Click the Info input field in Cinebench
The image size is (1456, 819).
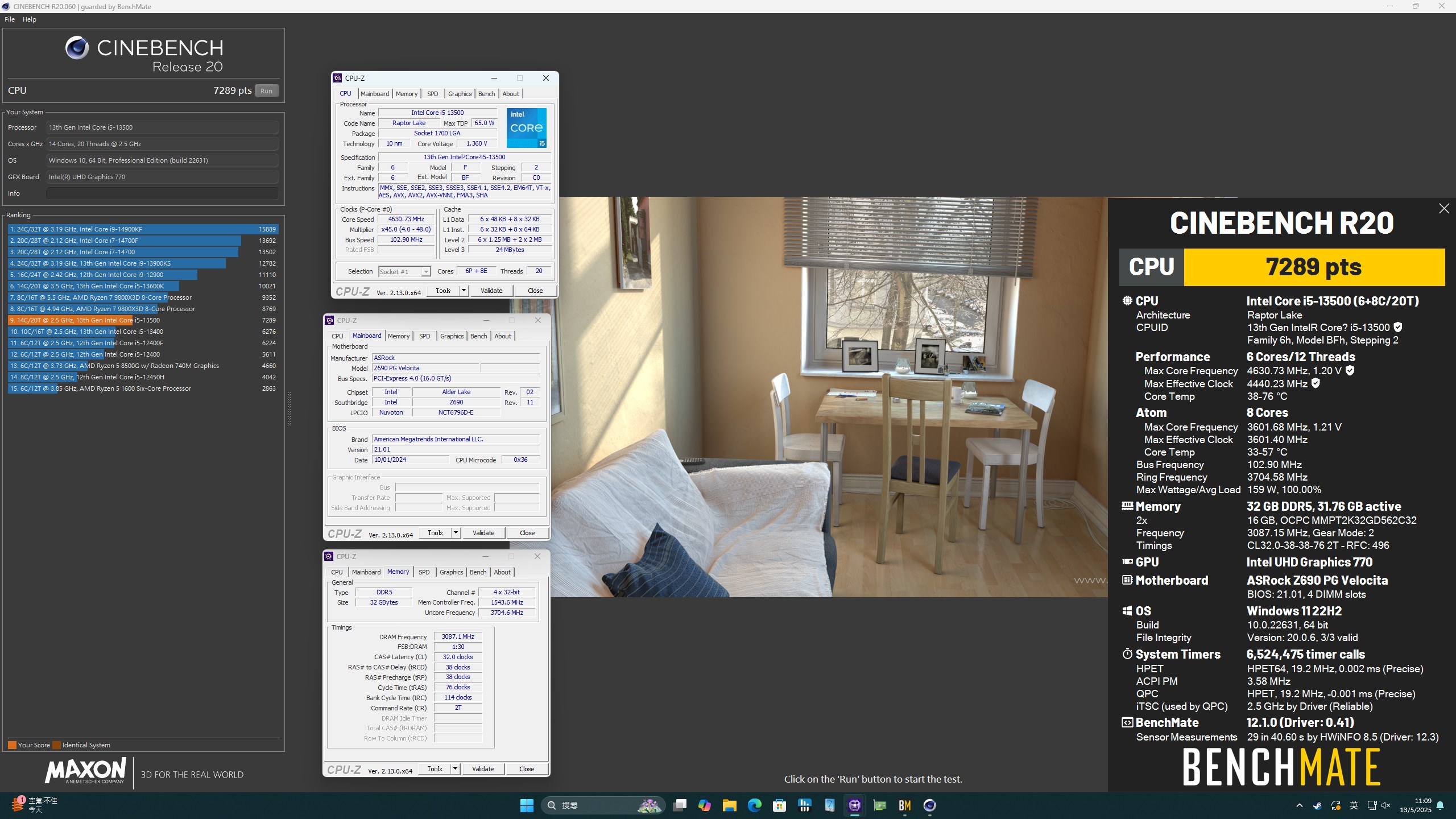pos(162,193)
